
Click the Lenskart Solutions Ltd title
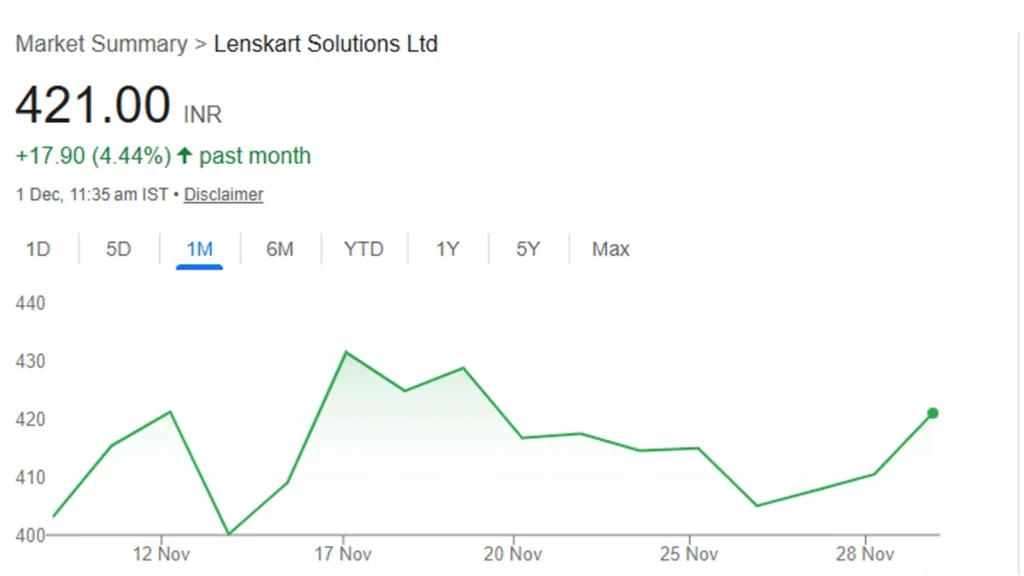click(325, 44)
